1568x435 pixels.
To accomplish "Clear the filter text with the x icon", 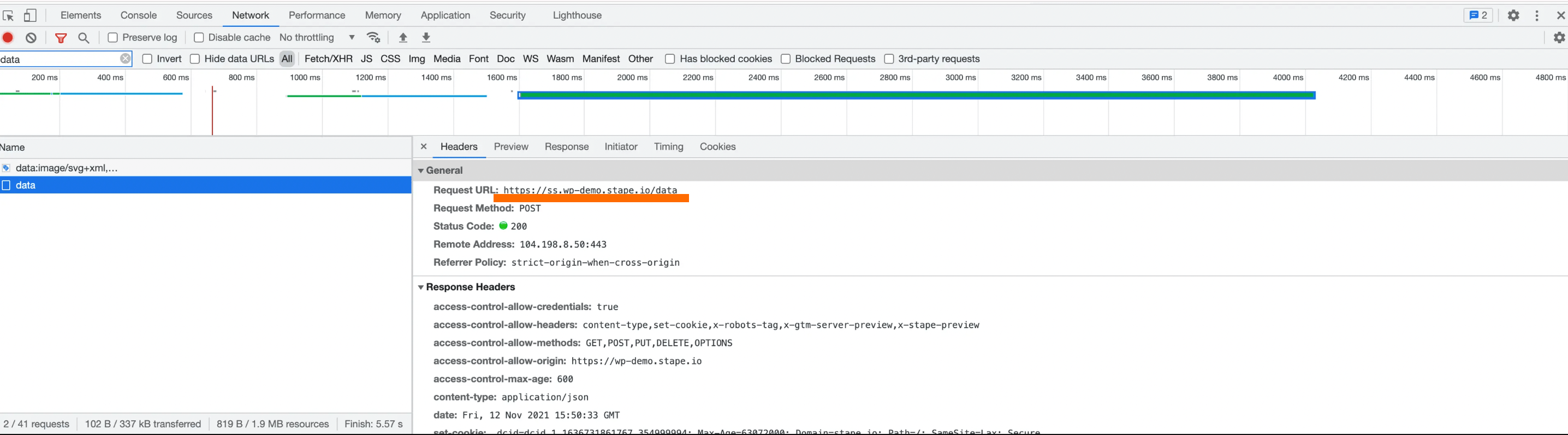I will pyautogui.click(x=126, y=58).
